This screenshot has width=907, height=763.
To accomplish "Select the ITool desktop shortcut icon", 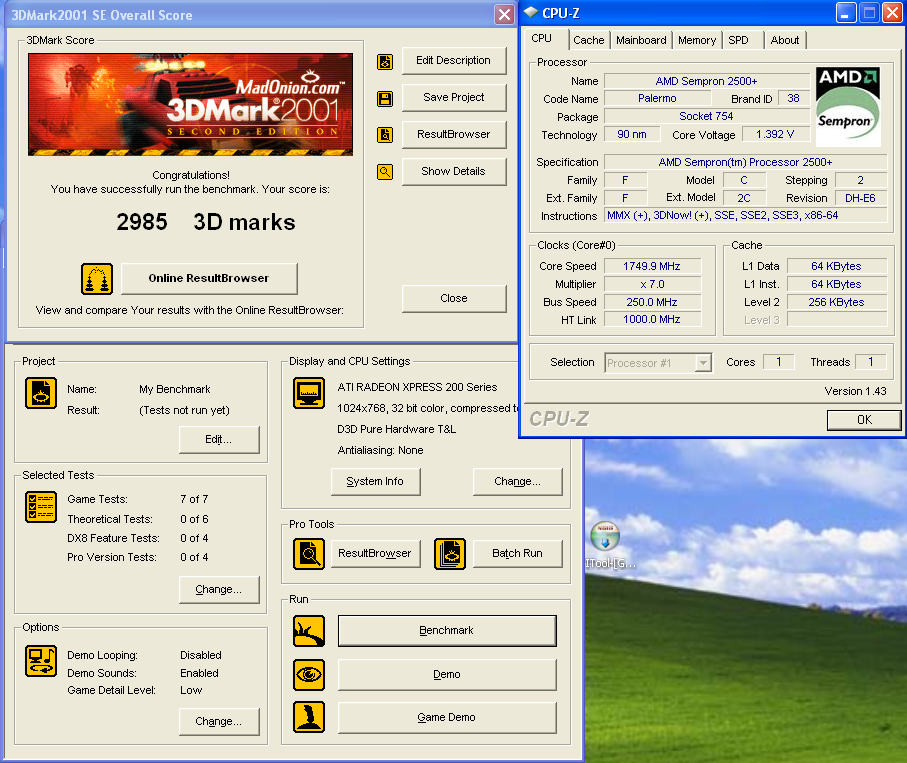I will 606,536.
